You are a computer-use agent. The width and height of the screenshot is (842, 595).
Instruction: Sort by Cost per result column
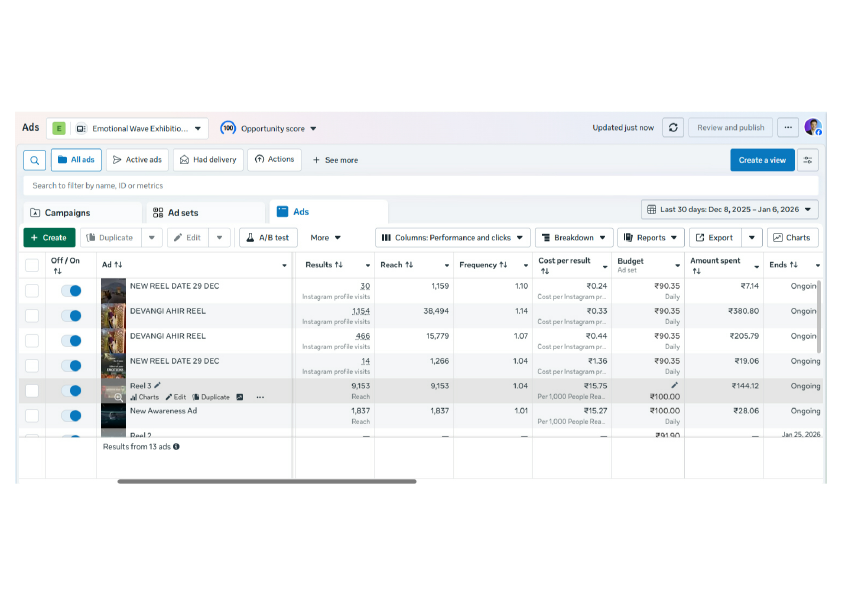[545, 271]
